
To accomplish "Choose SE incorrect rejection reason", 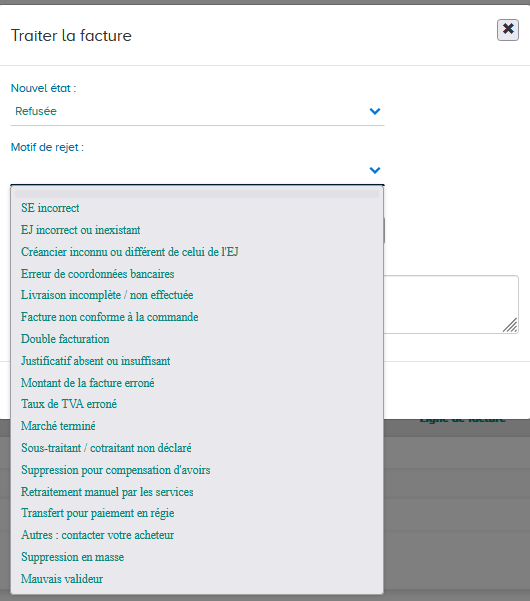I will coord(197,208).
